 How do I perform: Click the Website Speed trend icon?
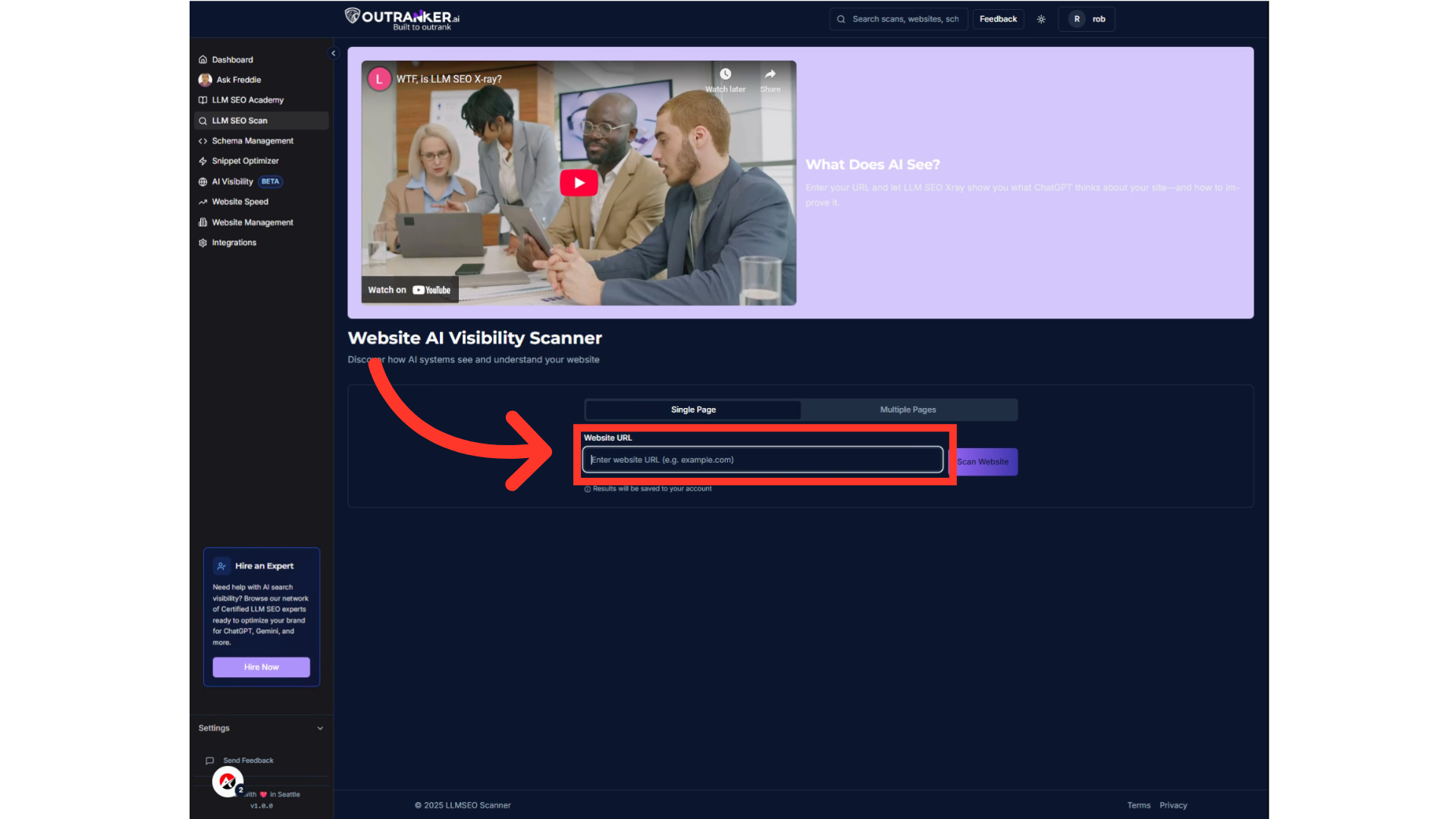tap(202, 202)
